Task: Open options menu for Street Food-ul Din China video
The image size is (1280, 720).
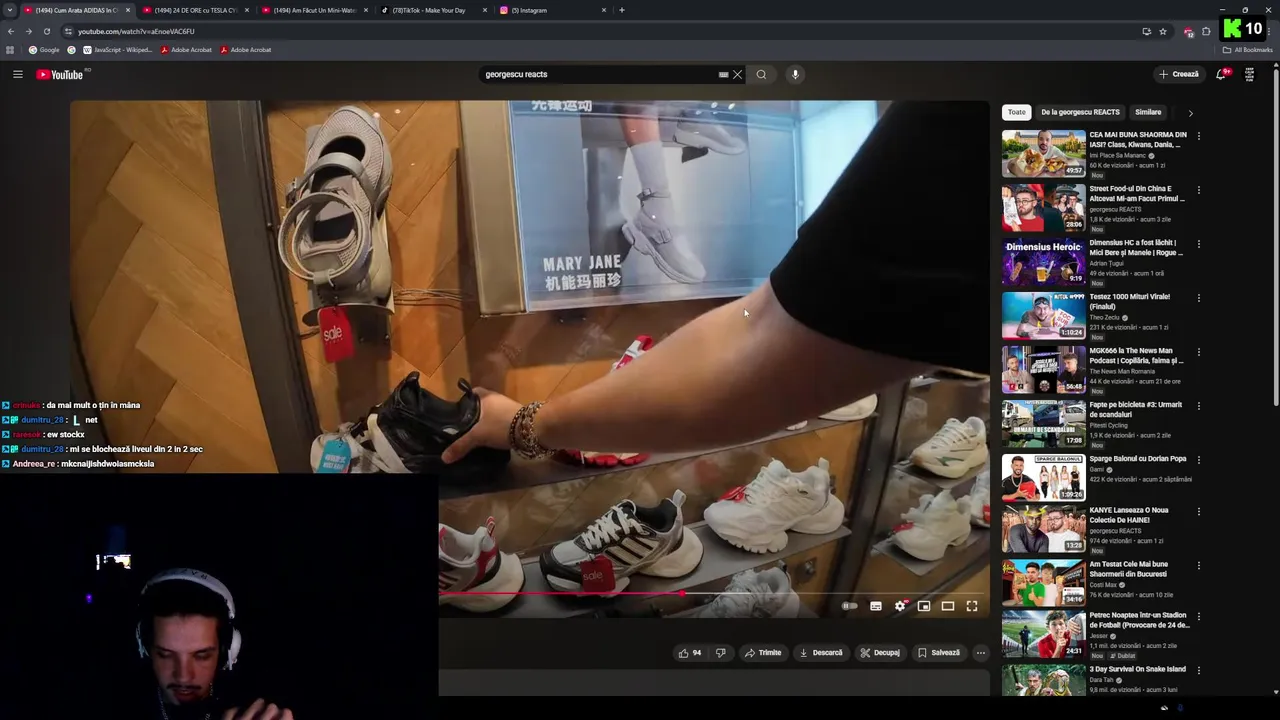Action: point(1198,190)
